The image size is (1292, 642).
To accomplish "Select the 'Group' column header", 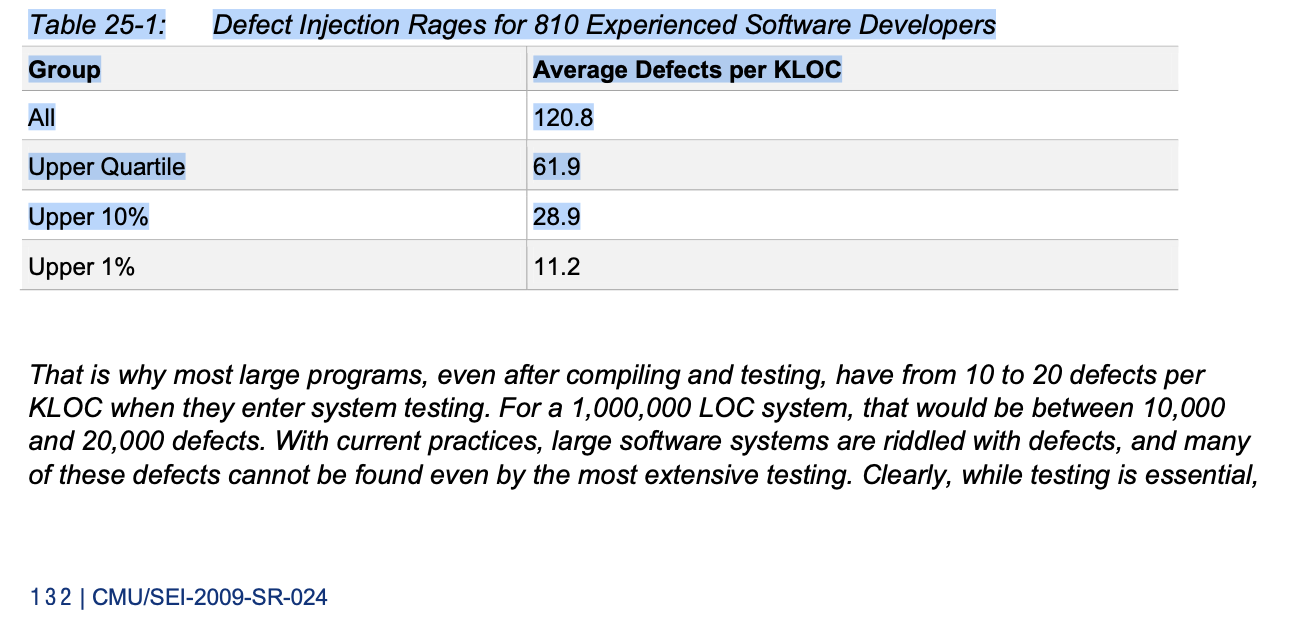I will click(65, 70).
